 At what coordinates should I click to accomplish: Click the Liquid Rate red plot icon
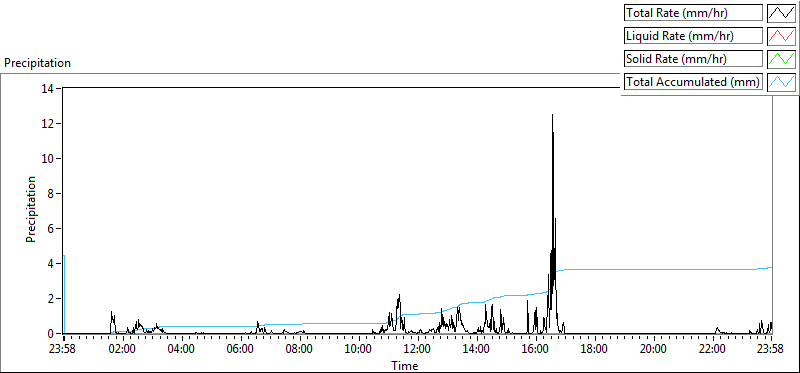coord(782,36)
